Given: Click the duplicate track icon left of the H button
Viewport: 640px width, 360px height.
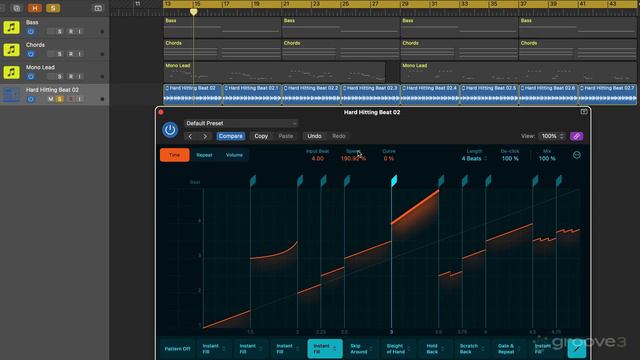Looking at the screenshot, I should point(17,8).
